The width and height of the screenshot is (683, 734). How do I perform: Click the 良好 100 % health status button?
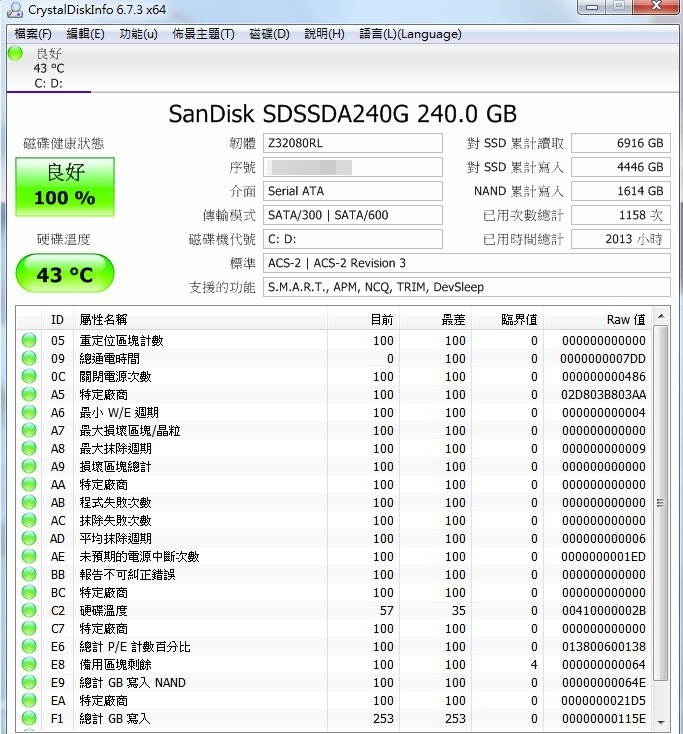point(65,187)
